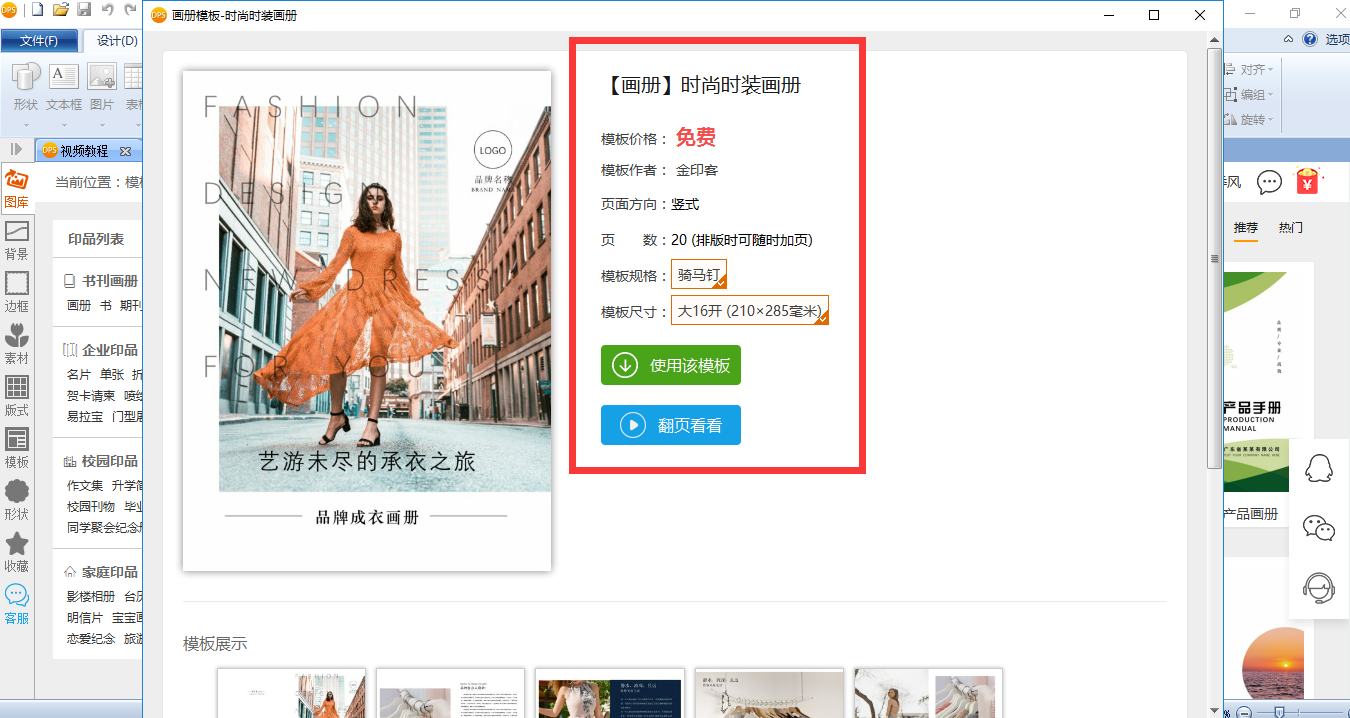Viewport: 1350px width, 718px height.
Task: Click the 产品手册 green brochure thumbnail
Action: pos(1254,382)
